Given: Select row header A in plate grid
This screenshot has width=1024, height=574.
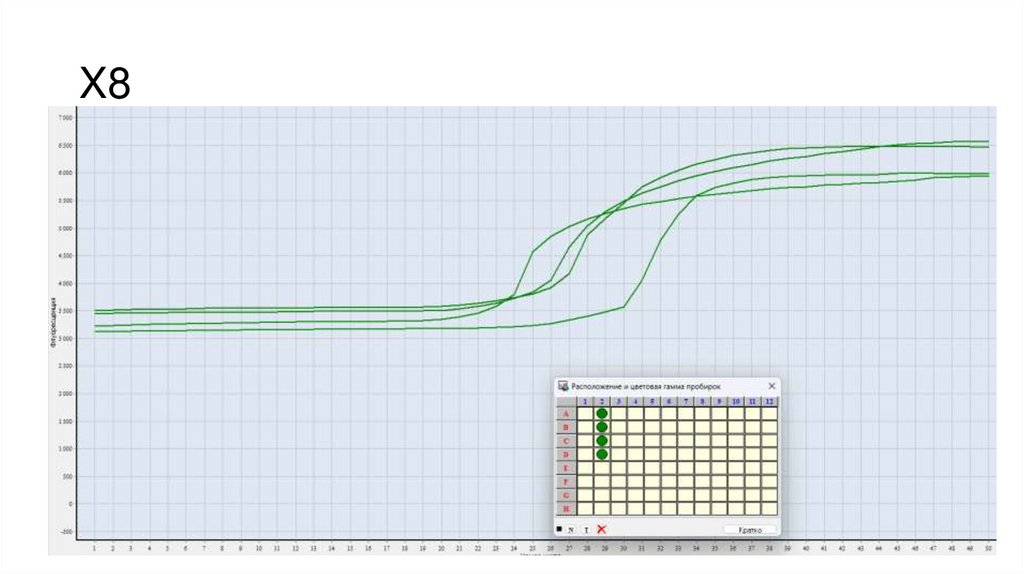Looking at the screenshot, I should coord(566,413).
